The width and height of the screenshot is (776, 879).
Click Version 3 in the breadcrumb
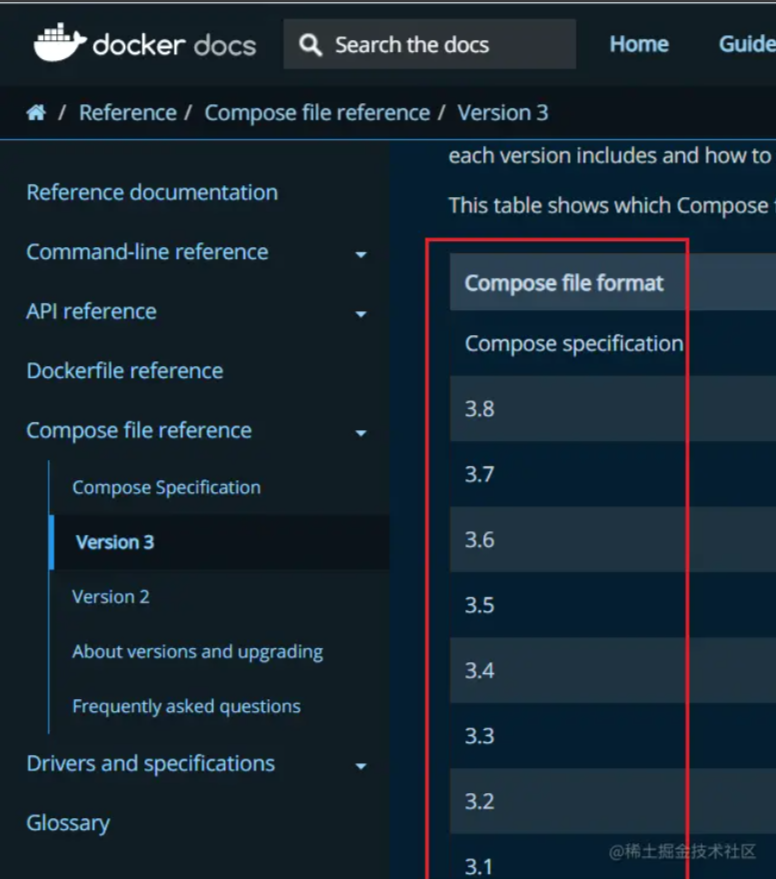[x=503, y=113]
